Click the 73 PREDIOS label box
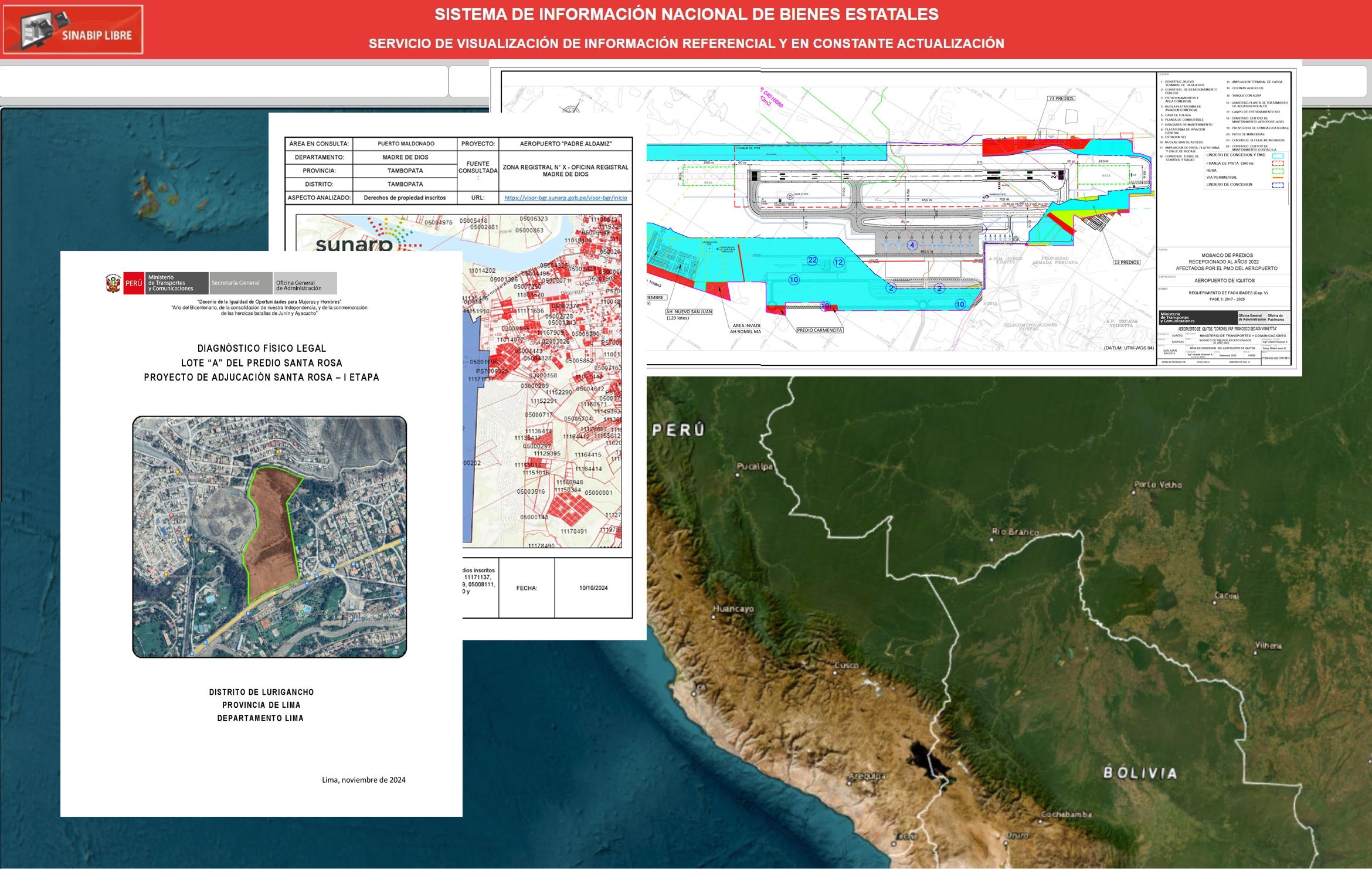The image size is (1372, 869). coord(1061,99)
